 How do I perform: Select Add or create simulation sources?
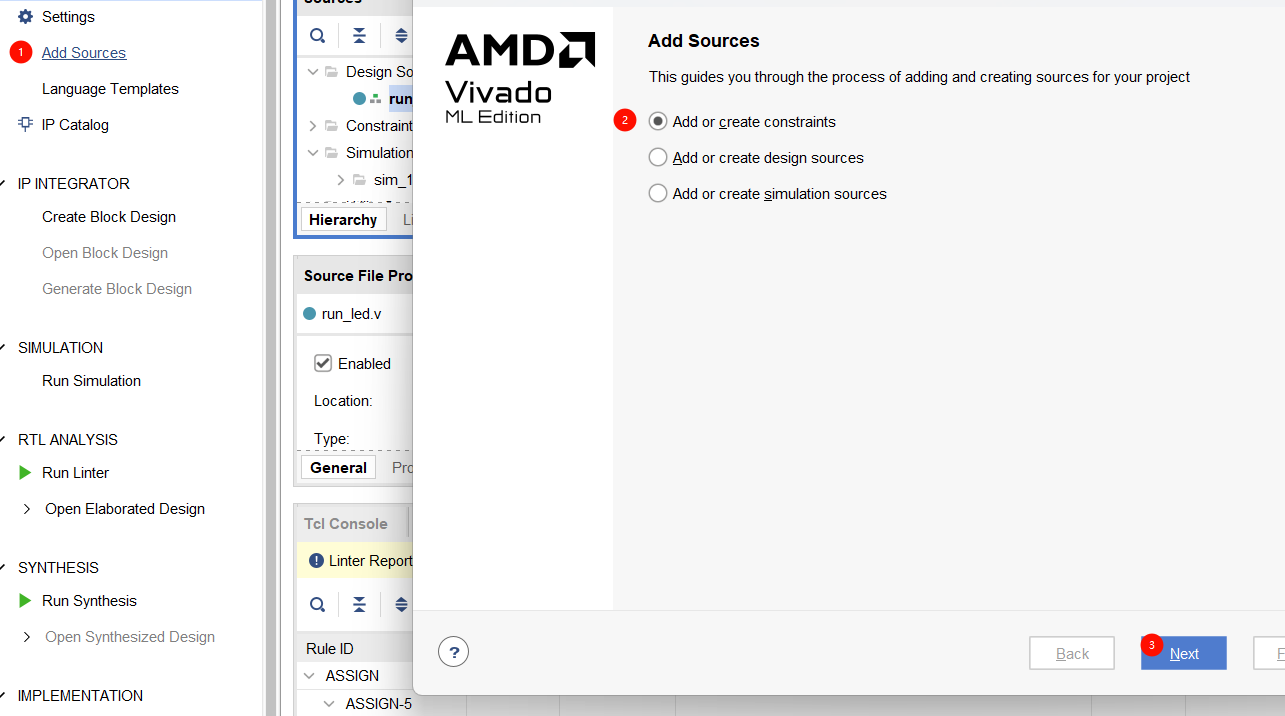[658, 194]
